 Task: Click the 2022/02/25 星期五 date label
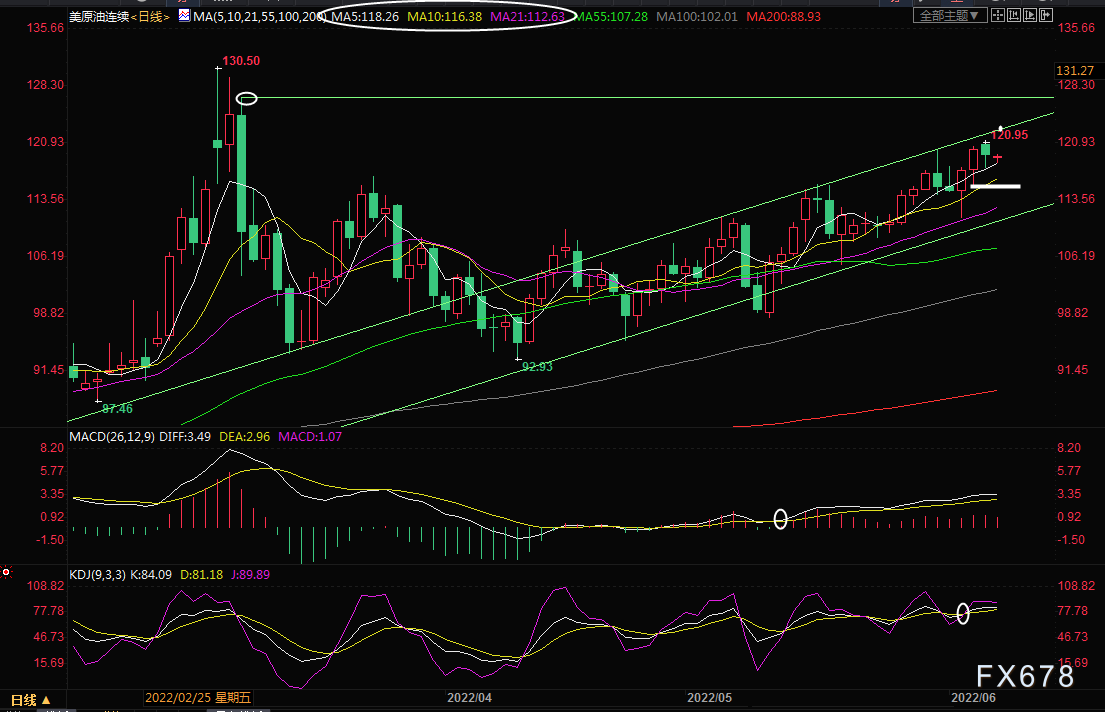click(x=198, y=698)
